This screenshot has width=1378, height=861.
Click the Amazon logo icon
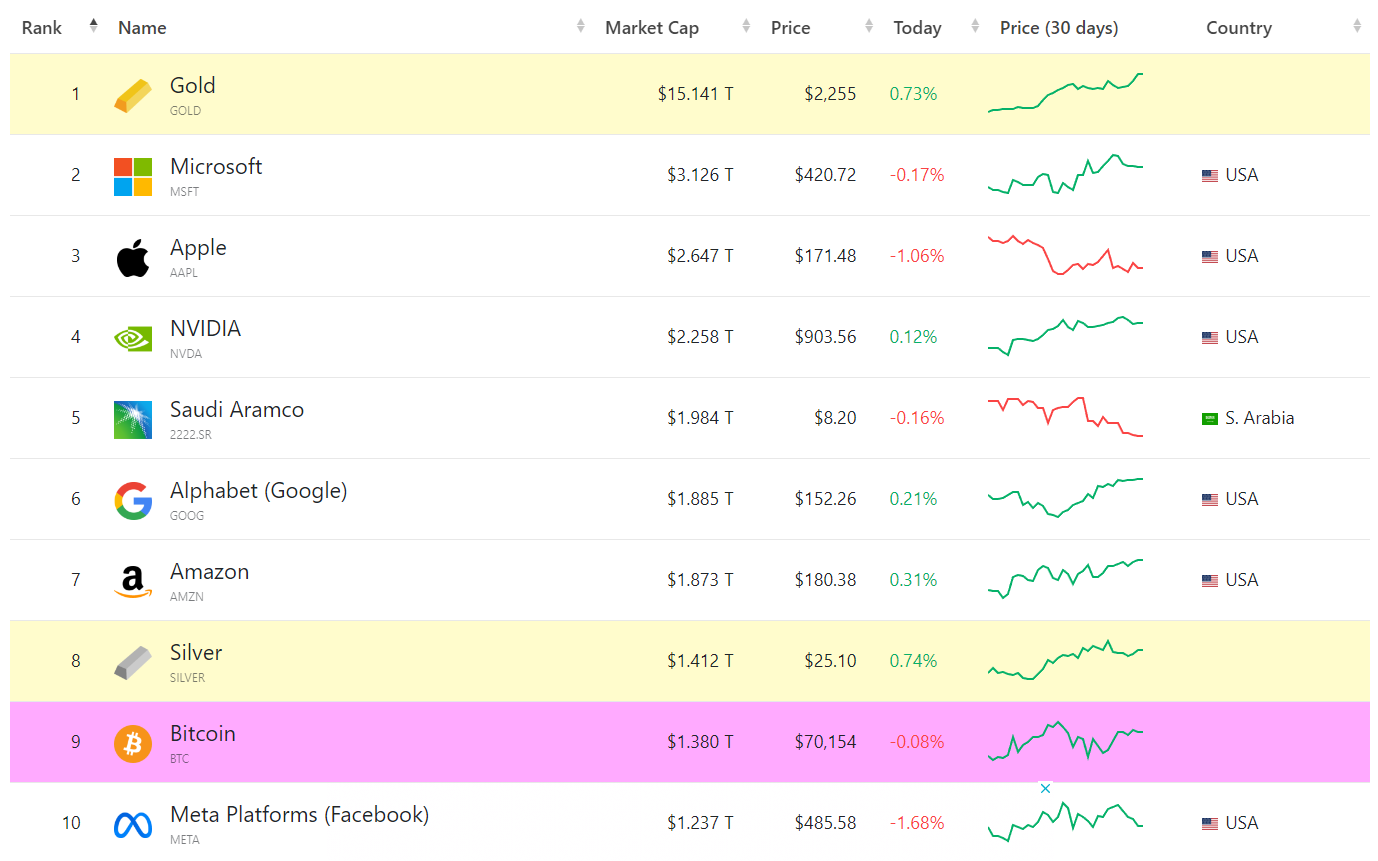tap(133, 581)
